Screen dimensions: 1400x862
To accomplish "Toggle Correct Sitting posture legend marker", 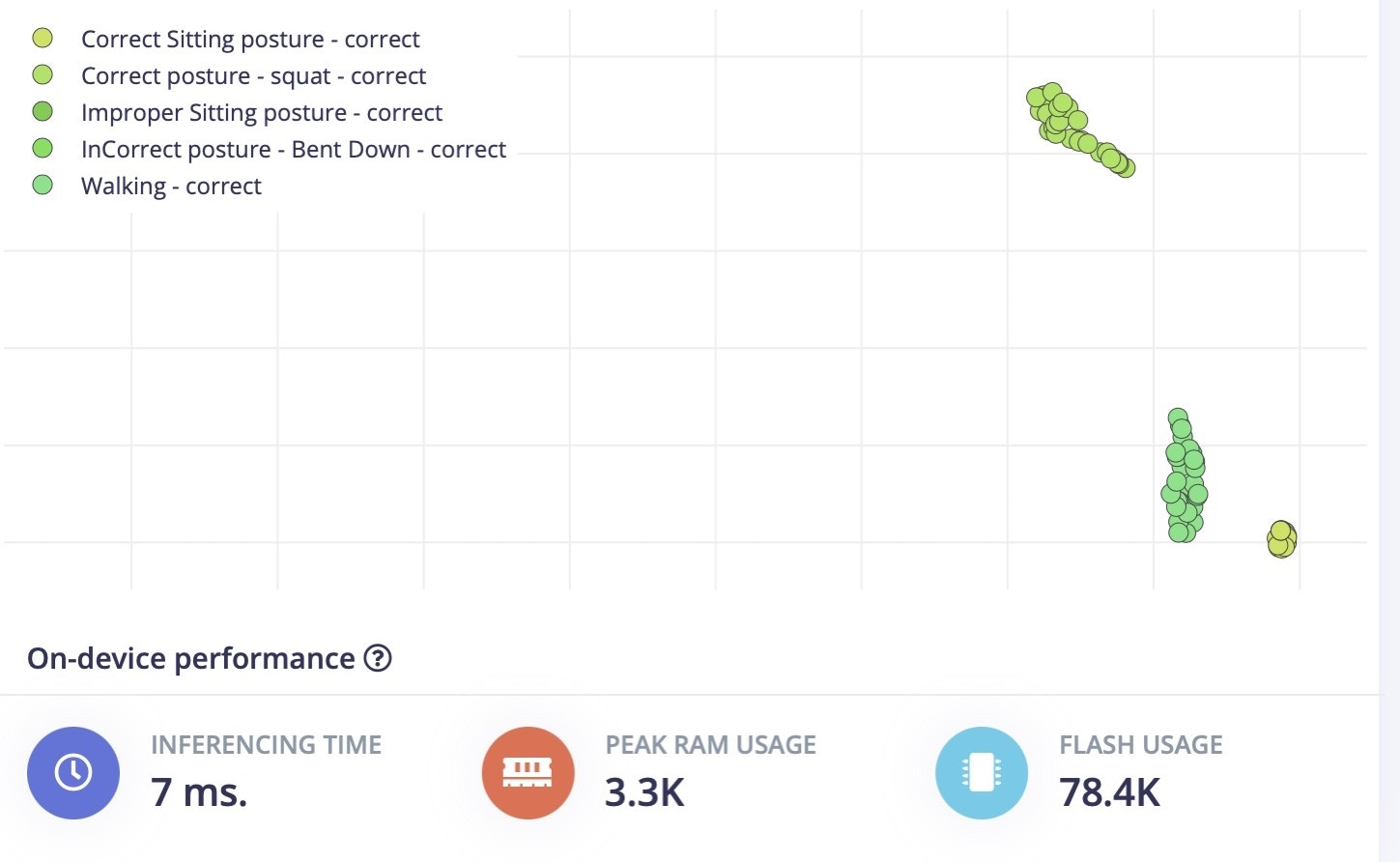I will 43,38.
